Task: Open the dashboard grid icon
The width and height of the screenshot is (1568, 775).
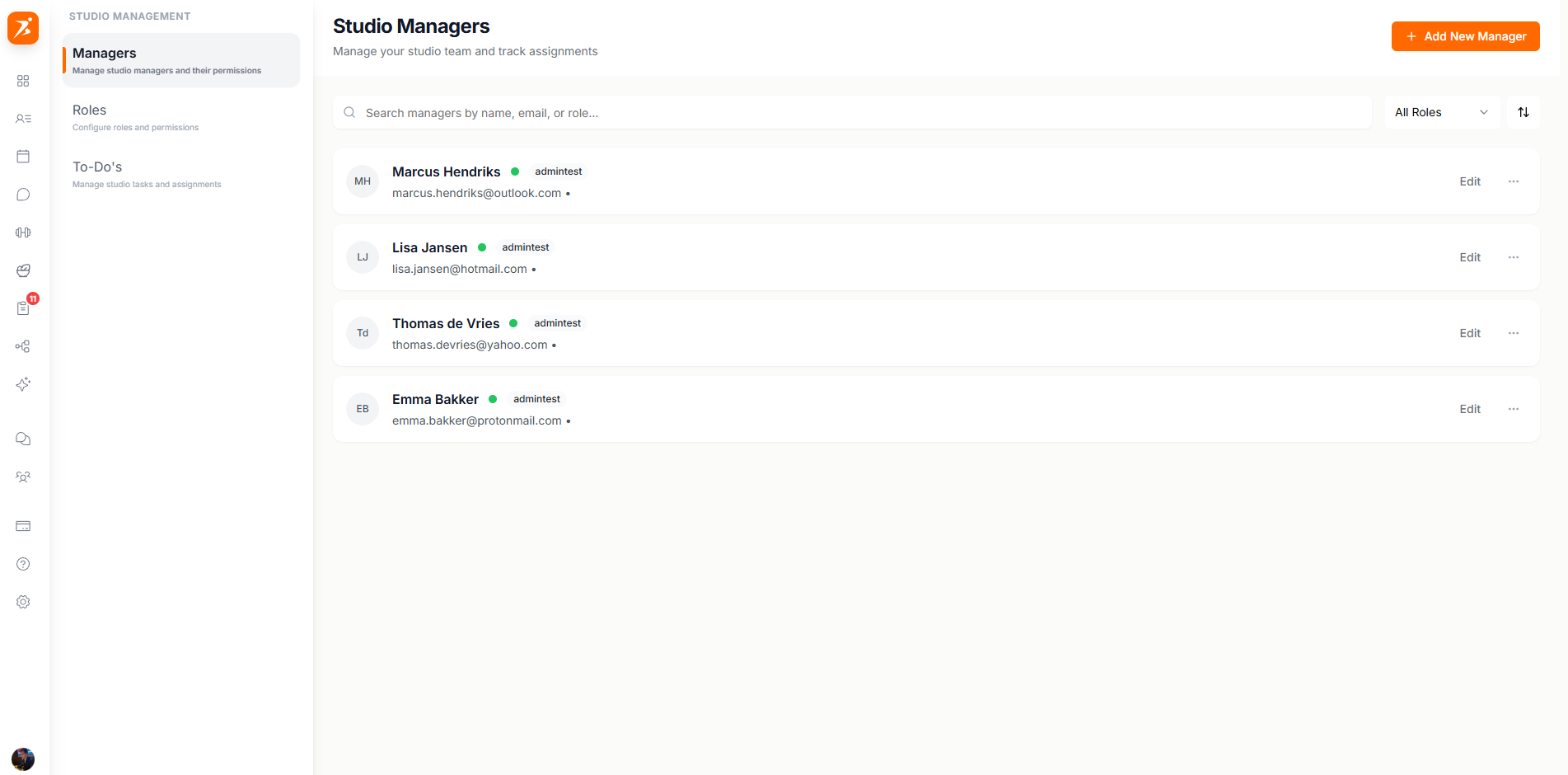Action: pyautogui.click(x=23, y=81)
